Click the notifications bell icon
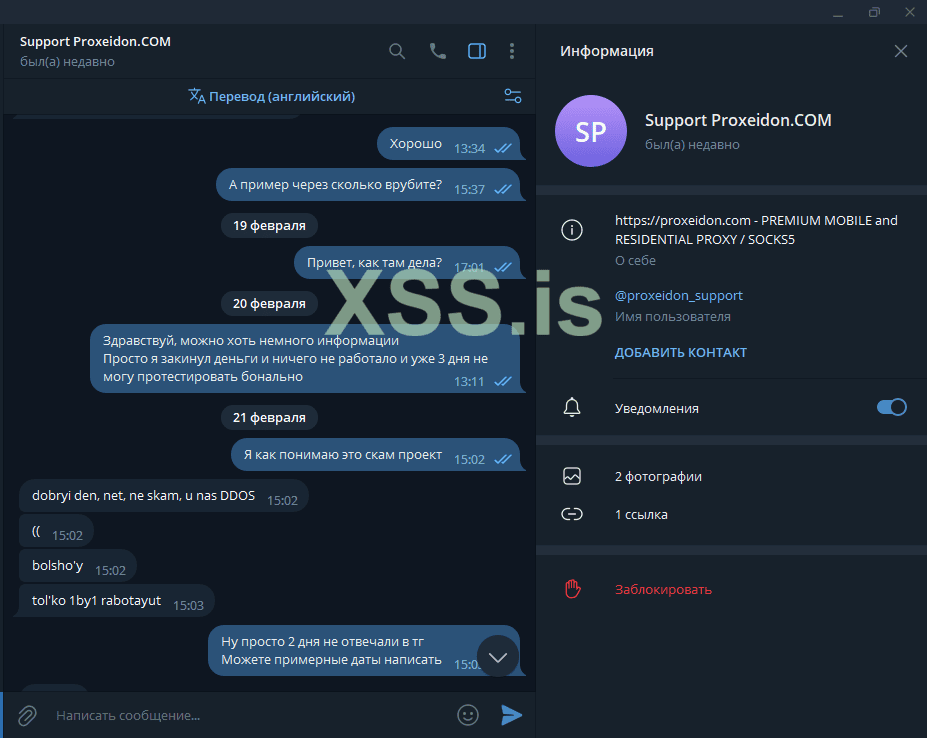 tap(572, 407)
